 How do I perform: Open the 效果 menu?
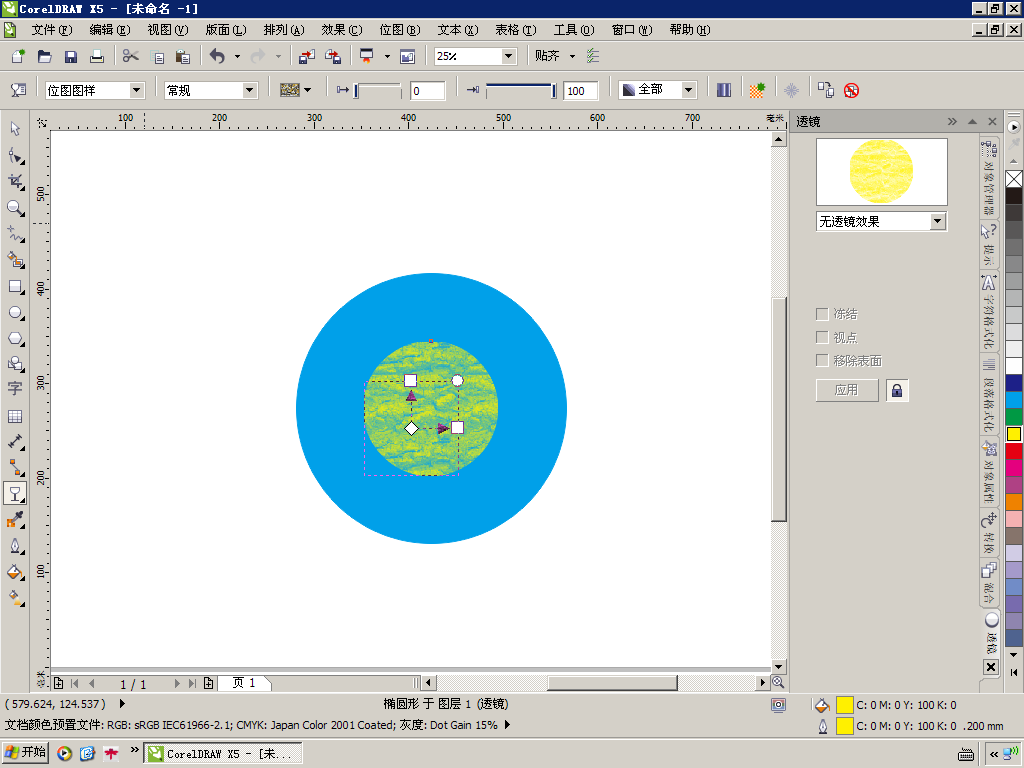pyautogui.click(x=342, y=30)
